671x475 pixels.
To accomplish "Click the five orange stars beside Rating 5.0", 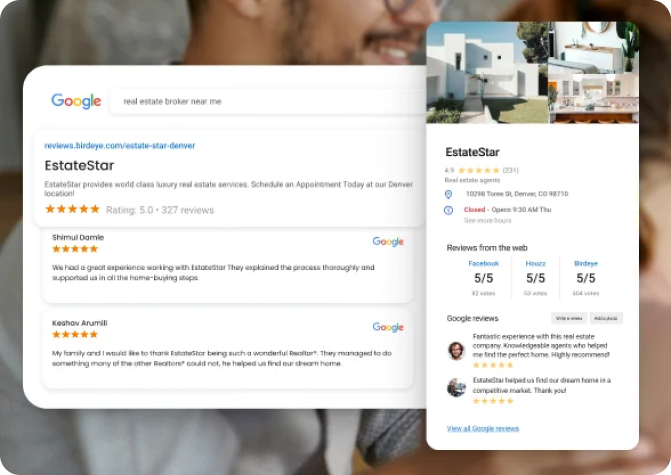I will click(x=72, y=209).
